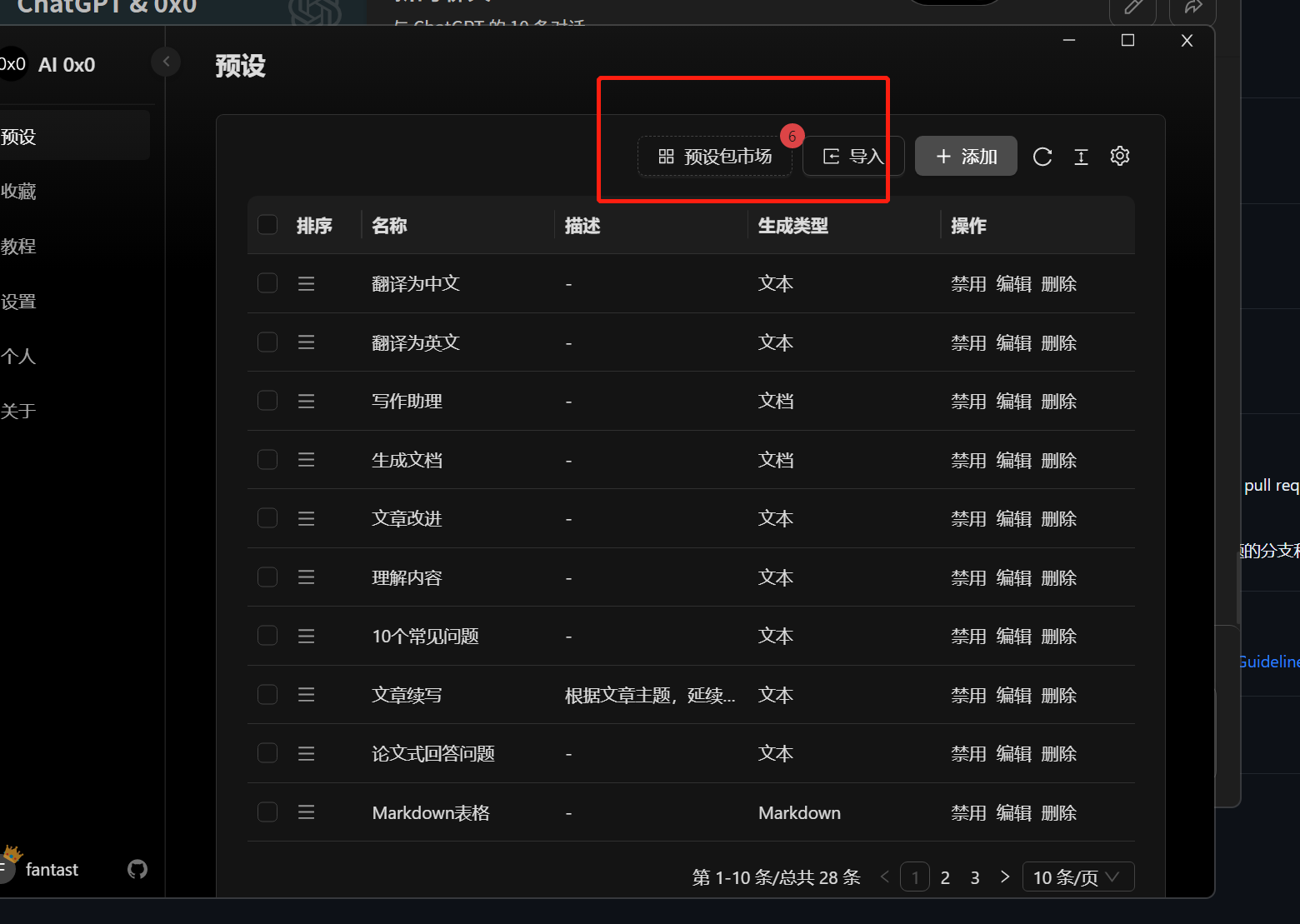The image size is (1300, 924).
Task: Open the 预设包市场 marketplace
Action: [x=714, y=156]
